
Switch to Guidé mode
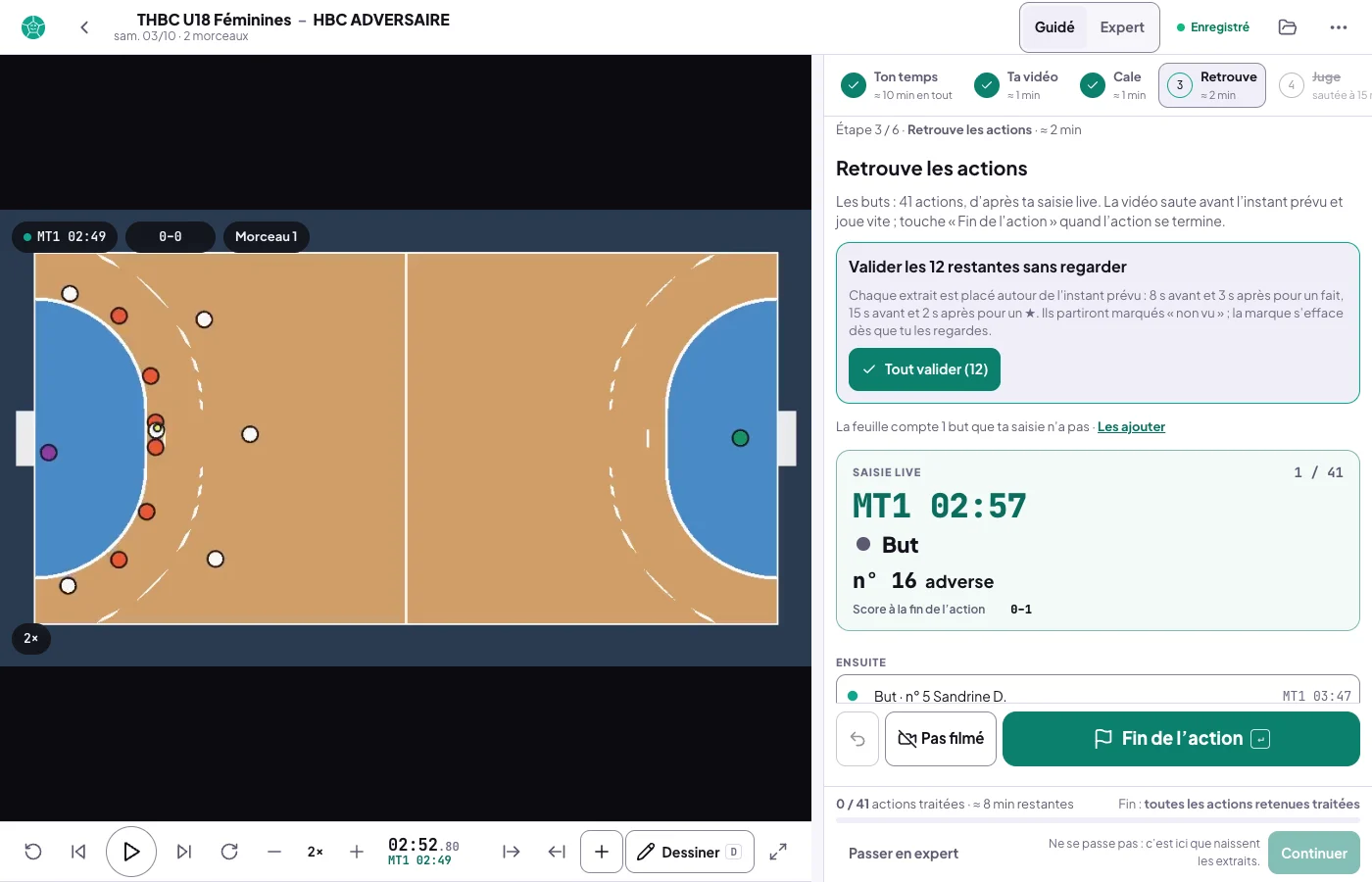click(x=1054, y=27)
